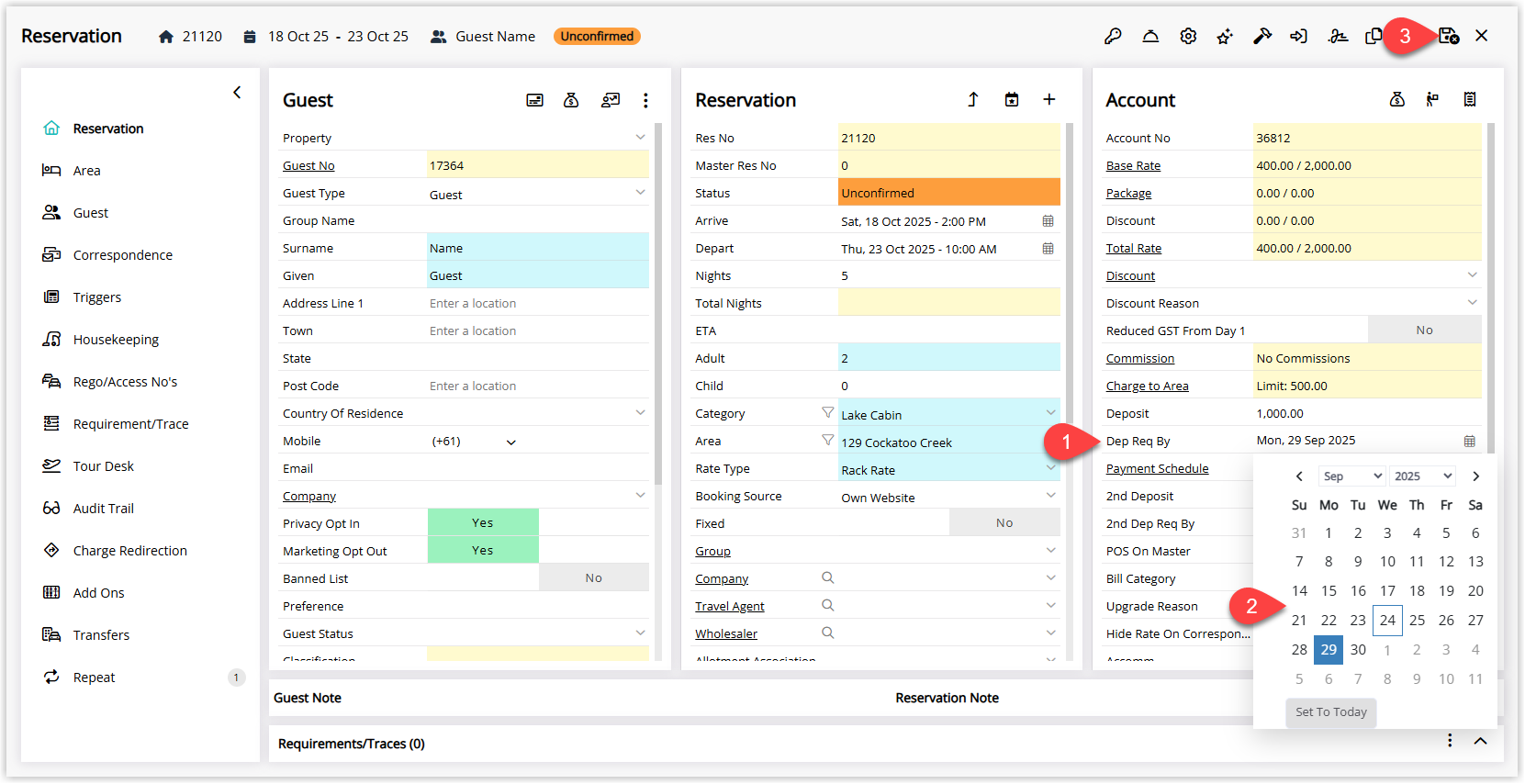Click the Guest No link

[308, 166]
